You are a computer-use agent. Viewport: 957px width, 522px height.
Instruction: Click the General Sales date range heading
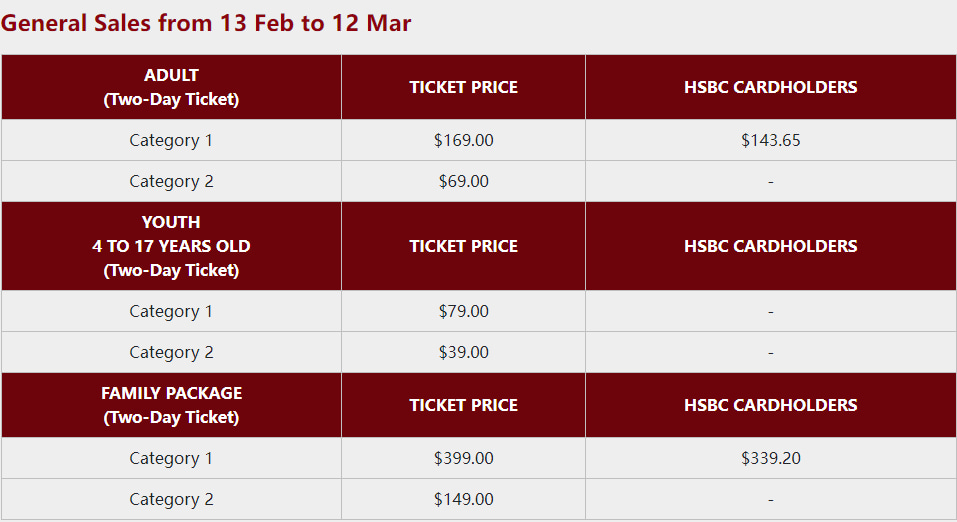(207, 22)
